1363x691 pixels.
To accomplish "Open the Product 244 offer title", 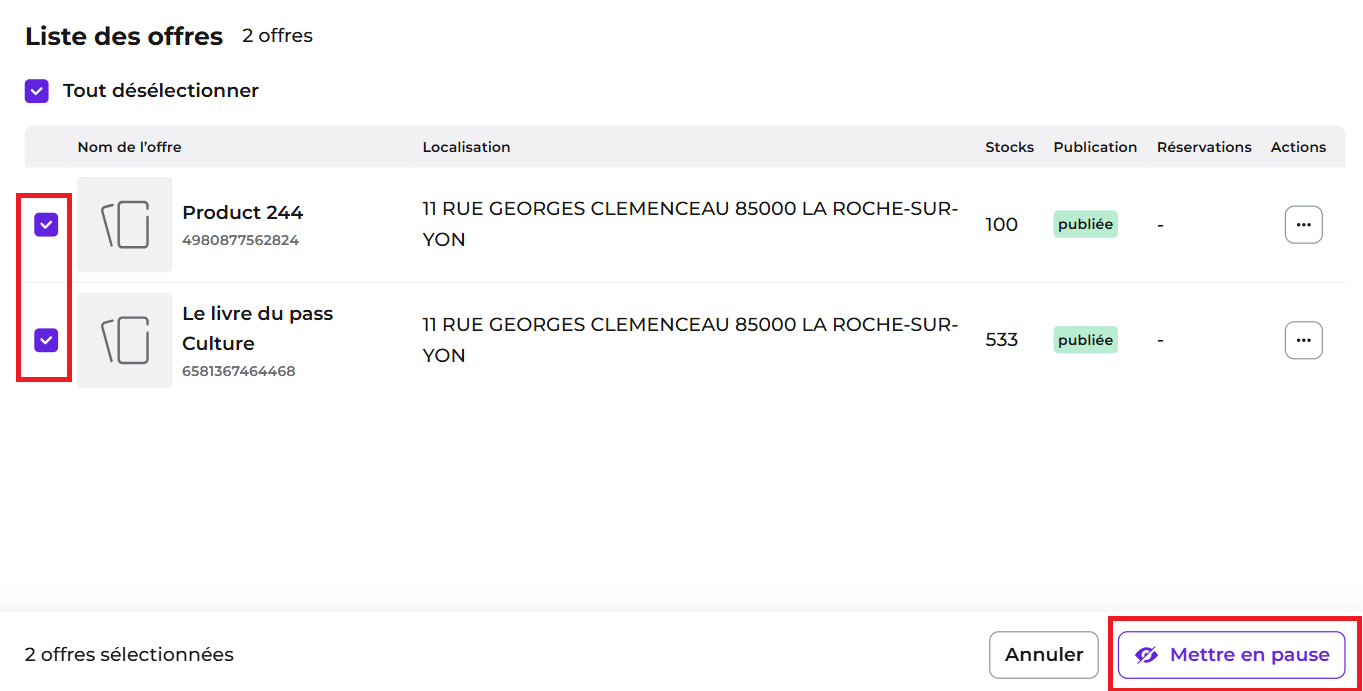I will [x=243, y=212].
